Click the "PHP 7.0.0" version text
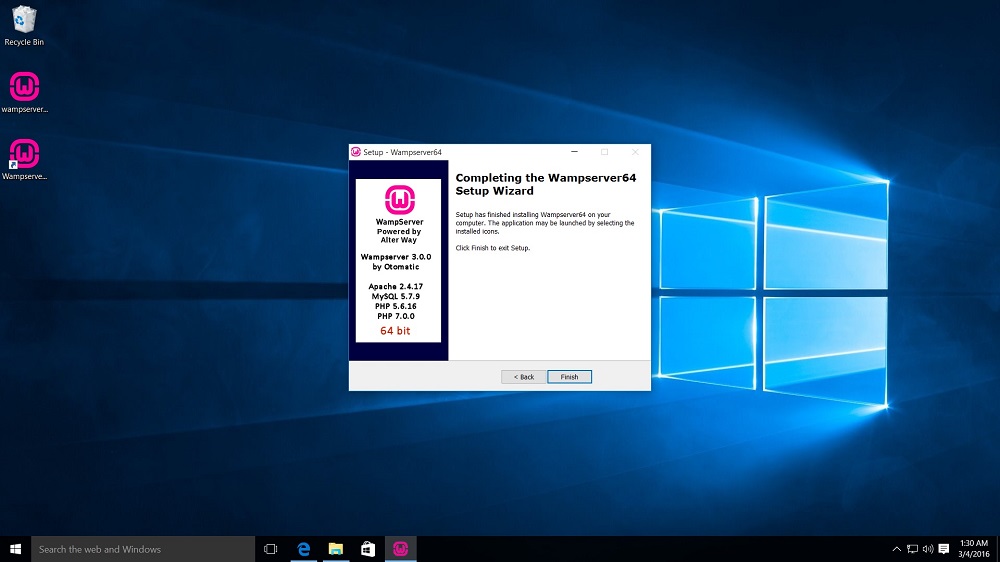This screenshot has width=1000, height=562. [395, 316]
